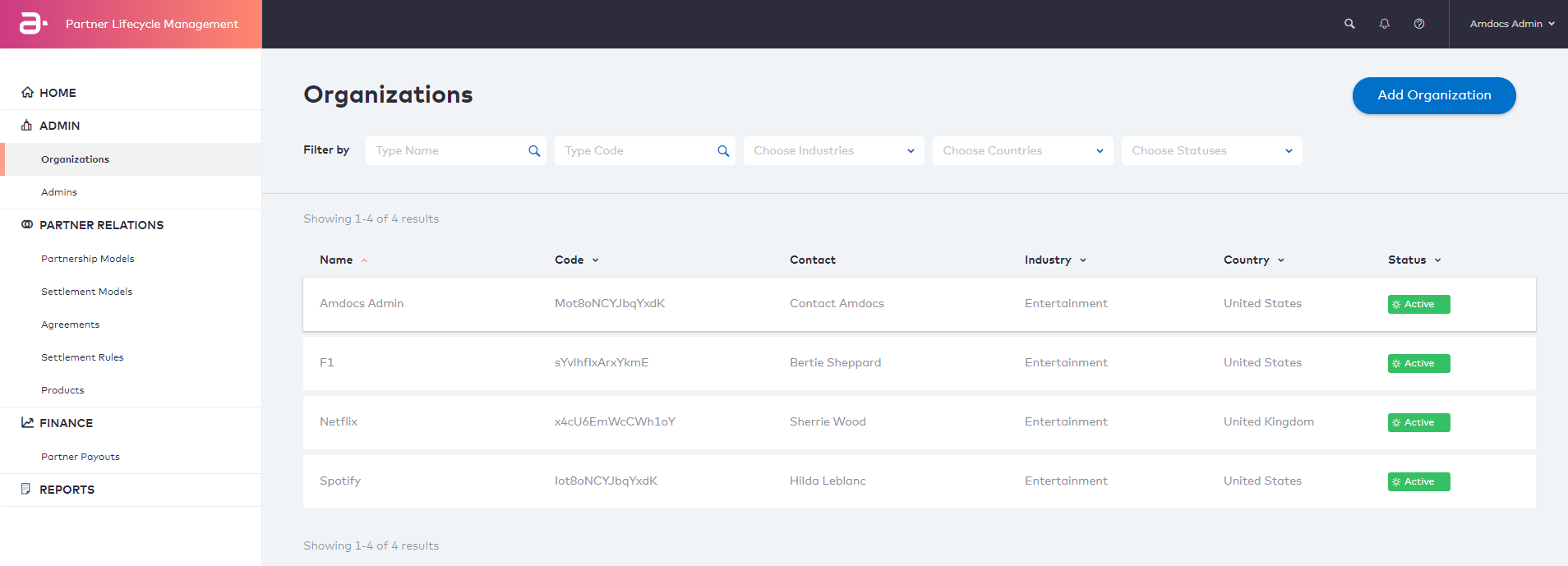Click the Contact column header
The height and width of the screenshot is (566, 1568).
click(x=813, y=260)
